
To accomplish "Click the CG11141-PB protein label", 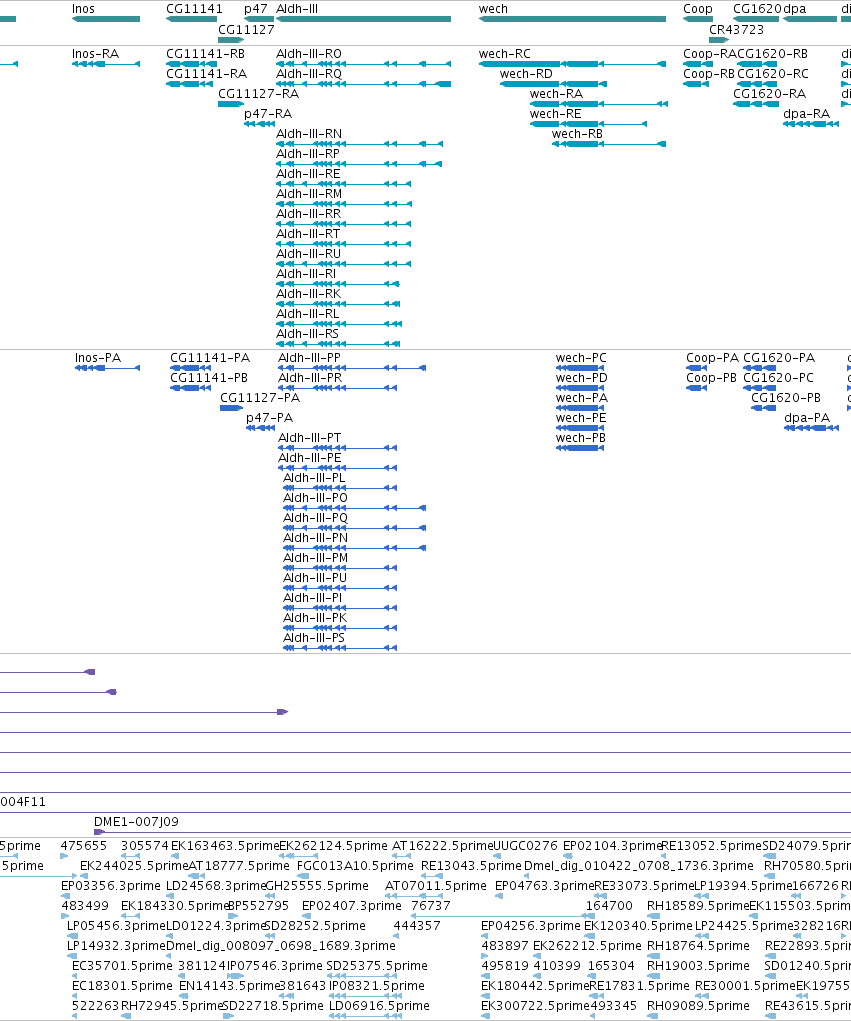I will (208, 378).
